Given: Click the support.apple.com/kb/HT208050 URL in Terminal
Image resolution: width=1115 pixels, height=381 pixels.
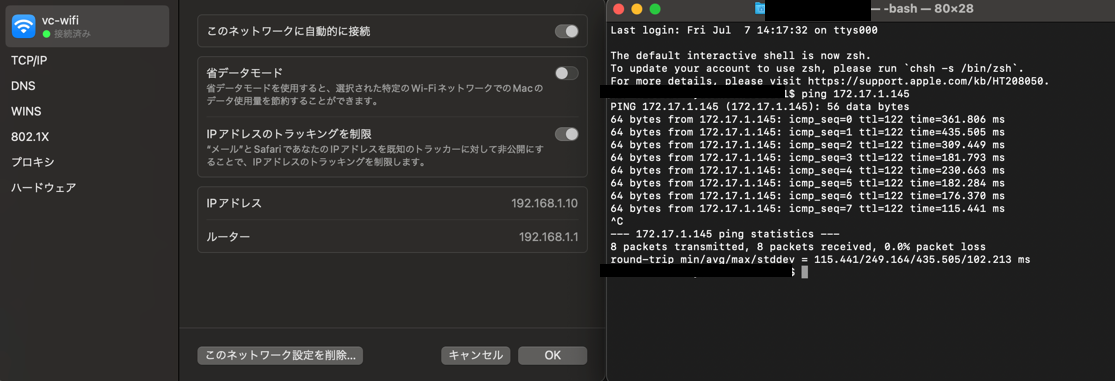Looking at the screenshot, I should tap(927, 81).
